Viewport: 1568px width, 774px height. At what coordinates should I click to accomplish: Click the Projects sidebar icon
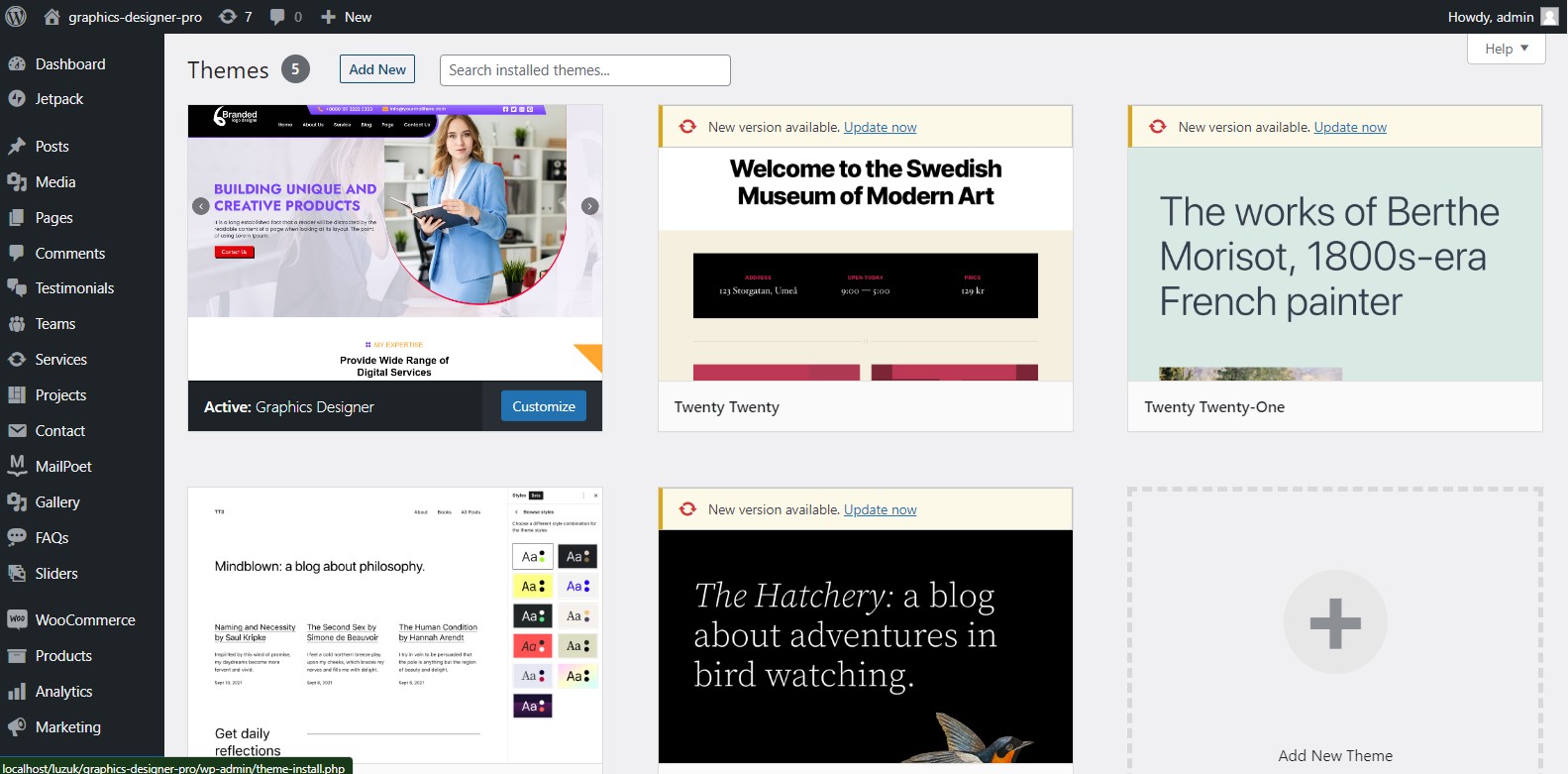coord(17,395)
